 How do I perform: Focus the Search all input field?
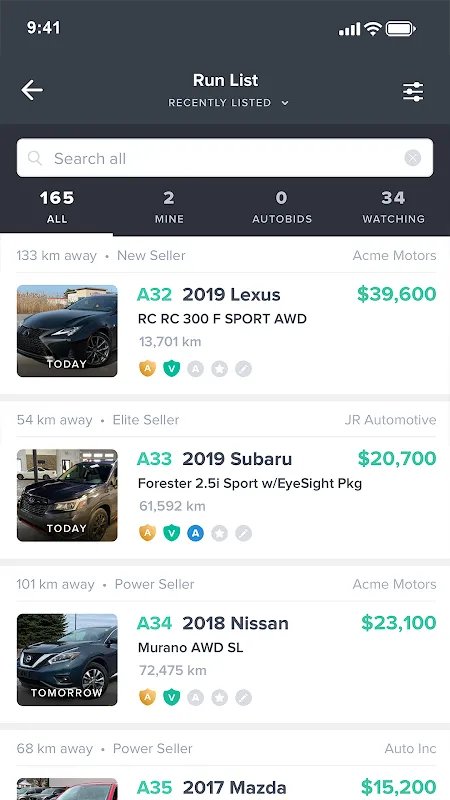pos(225,158)
